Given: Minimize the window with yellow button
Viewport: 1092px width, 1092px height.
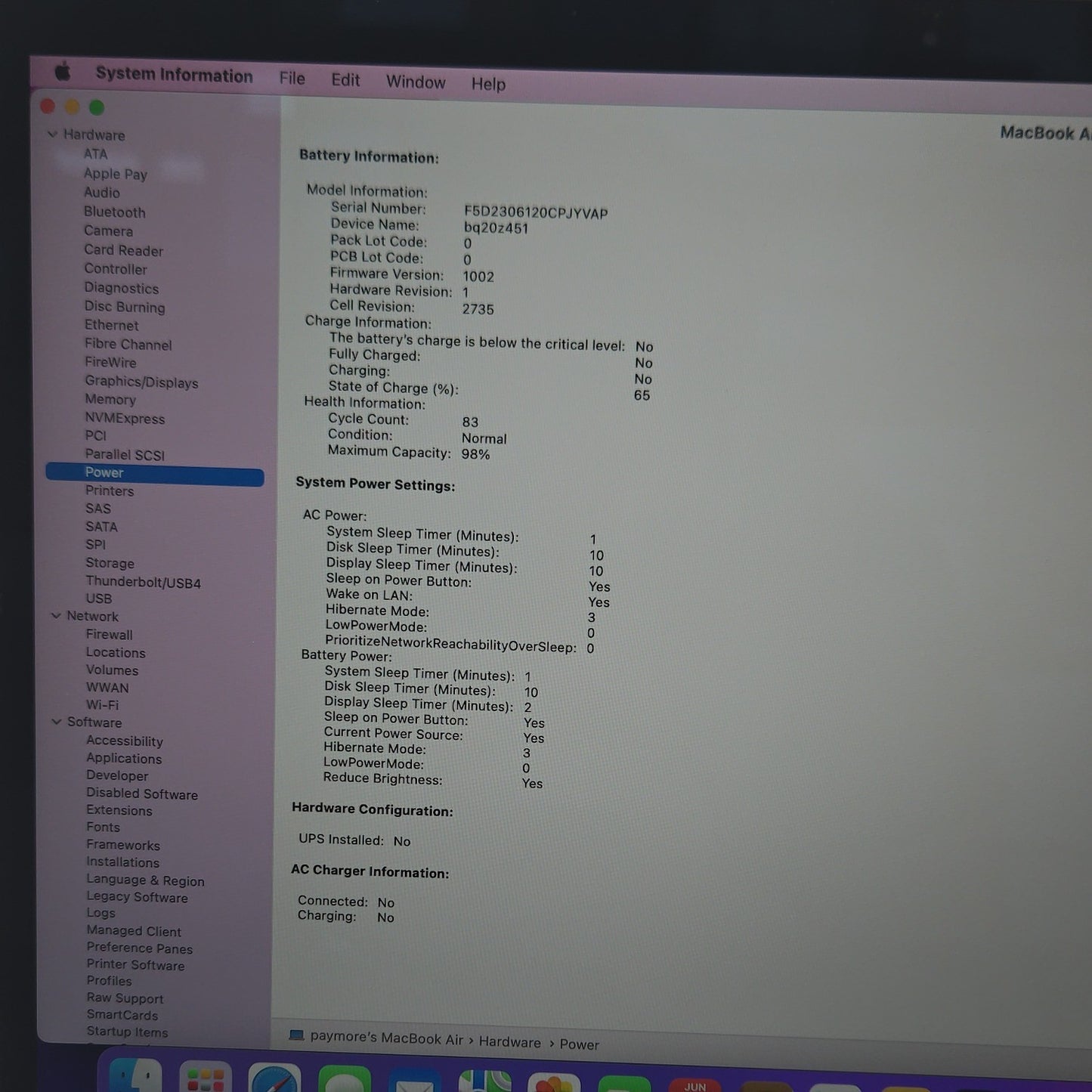Looking at the screenshot, I should (x=73, y=107).
